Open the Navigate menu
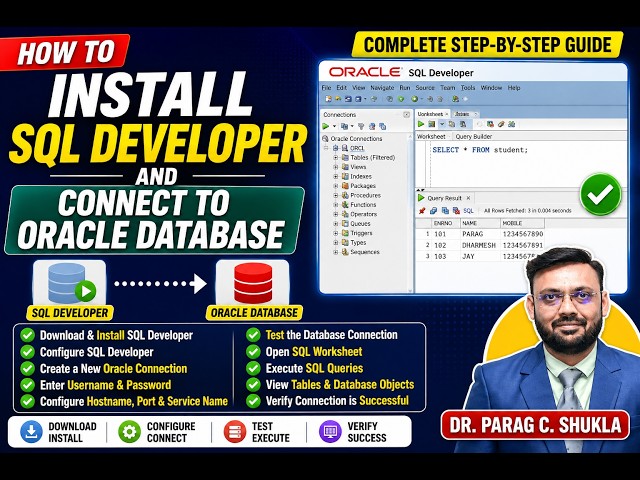This screenshot has height=480, width=640. (x=382, y=88)
